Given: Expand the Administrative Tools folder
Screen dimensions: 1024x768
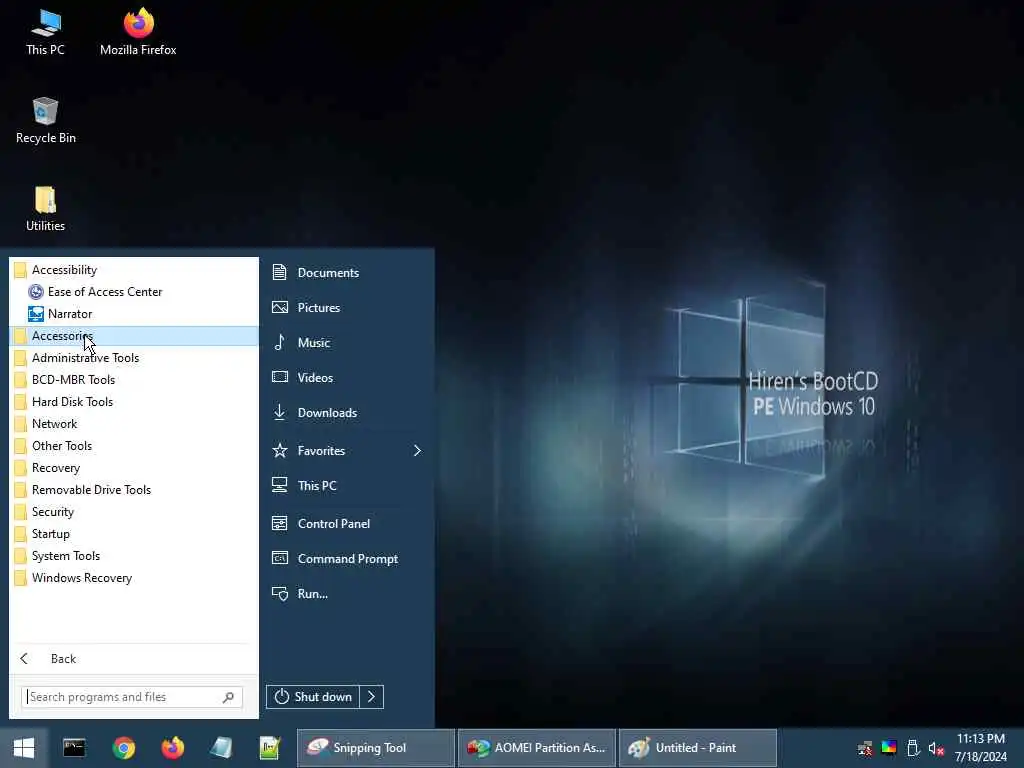Looking at the screenshot, I should tap(134, 358).
